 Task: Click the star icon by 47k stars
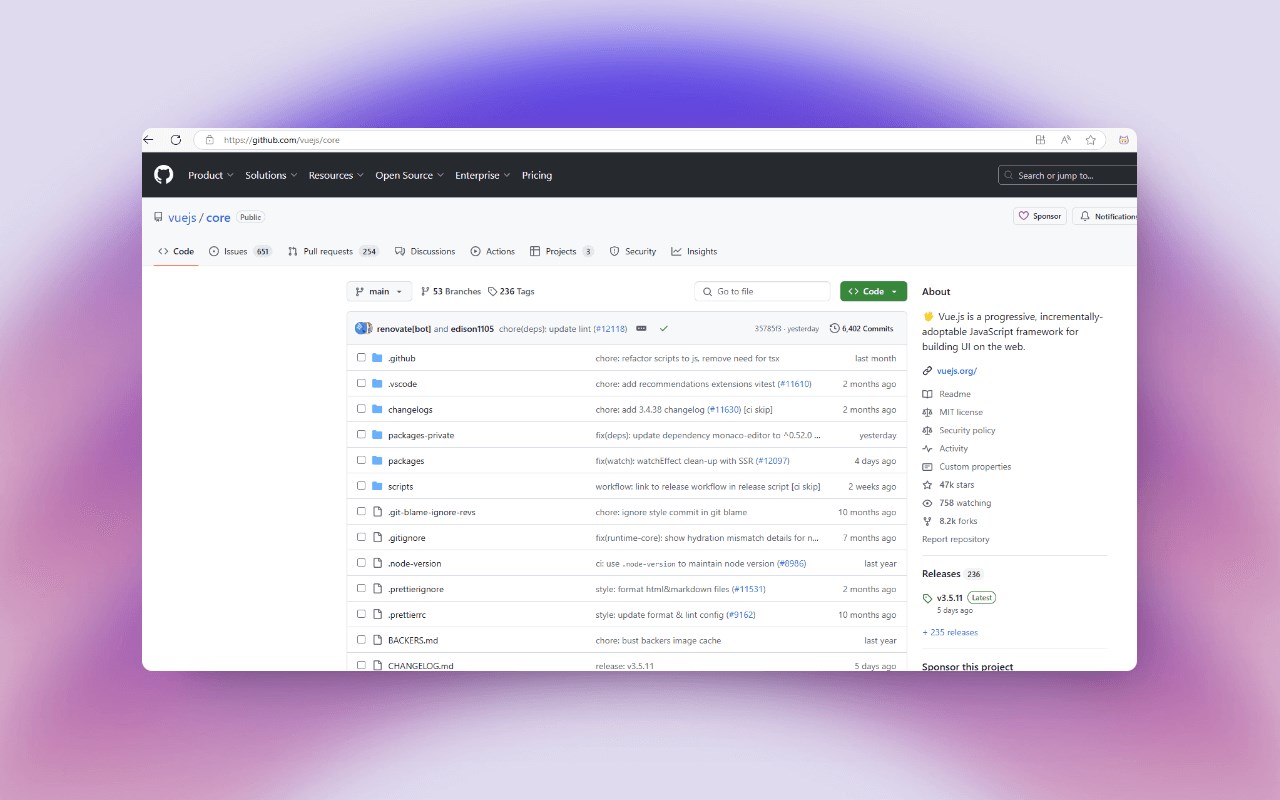point(927,485)
